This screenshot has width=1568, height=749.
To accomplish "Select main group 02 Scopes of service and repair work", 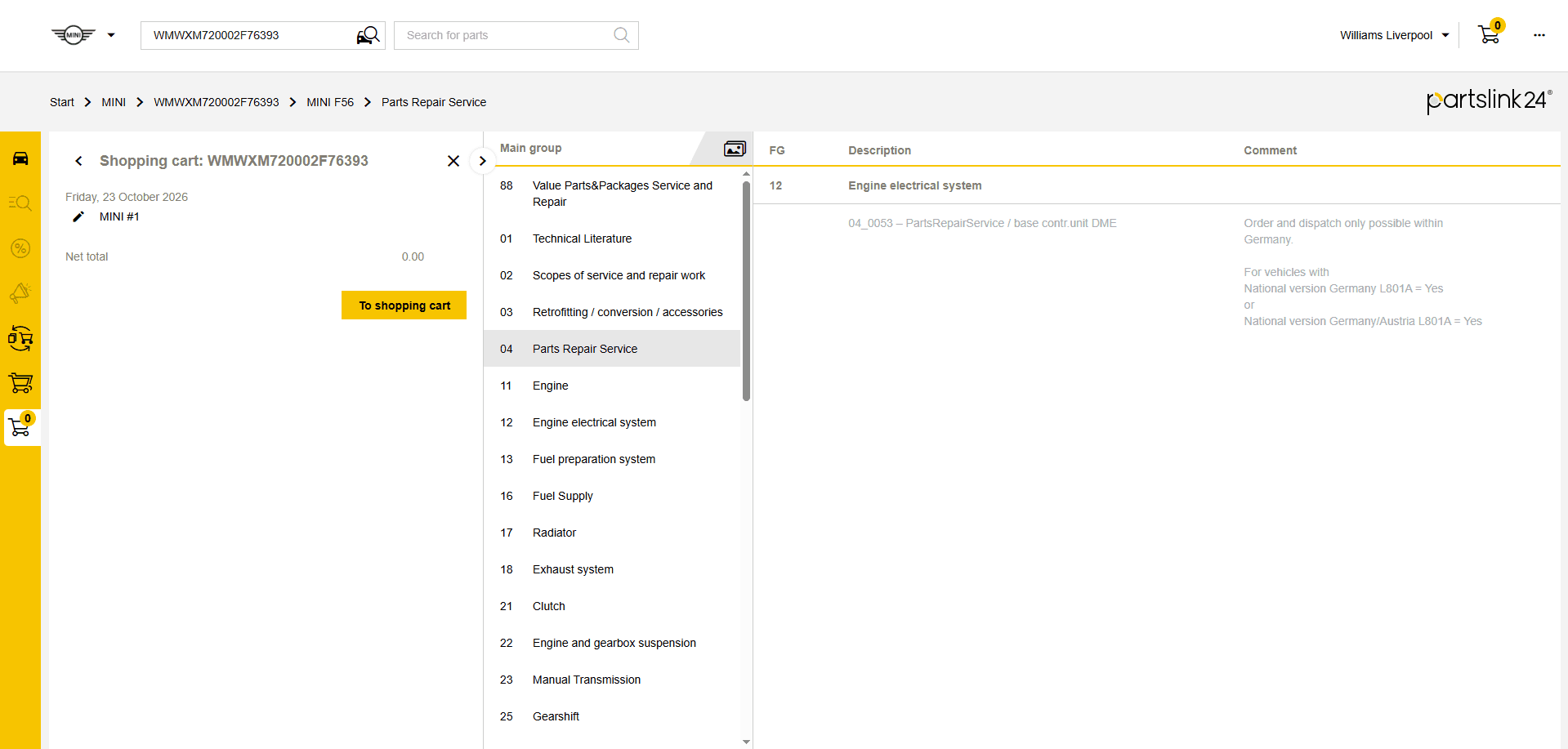I will [612, 275].
